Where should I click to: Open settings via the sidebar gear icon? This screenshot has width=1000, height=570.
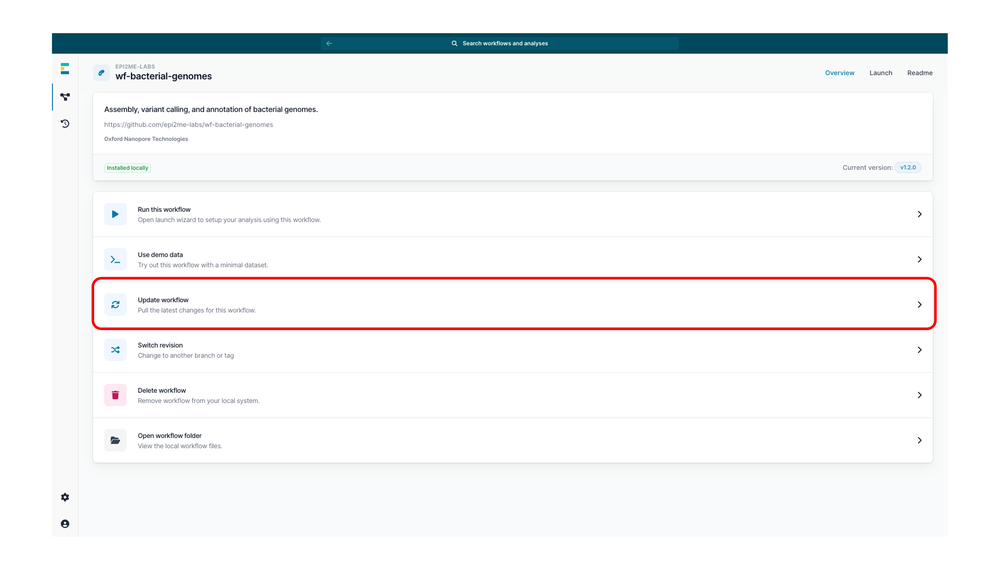[65, 497]
